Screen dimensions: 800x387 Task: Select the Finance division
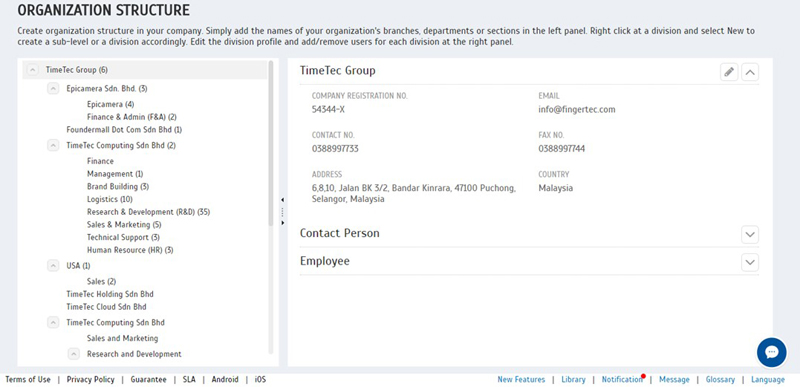point(100,161)
